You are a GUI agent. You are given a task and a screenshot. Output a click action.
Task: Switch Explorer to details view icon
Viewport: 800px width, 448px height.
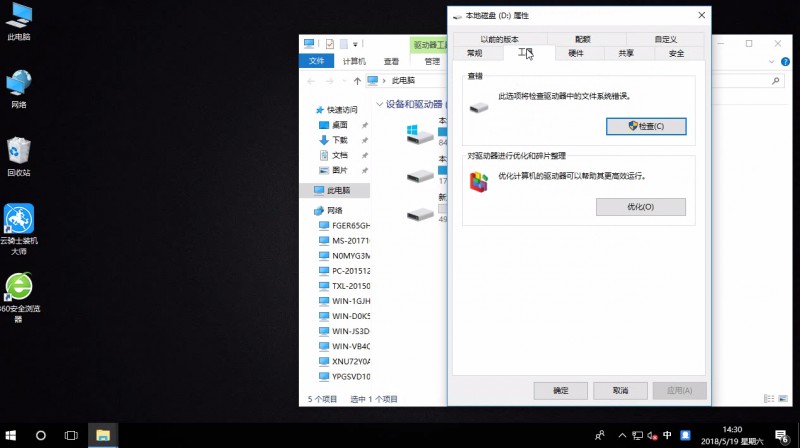coord(769,399)
